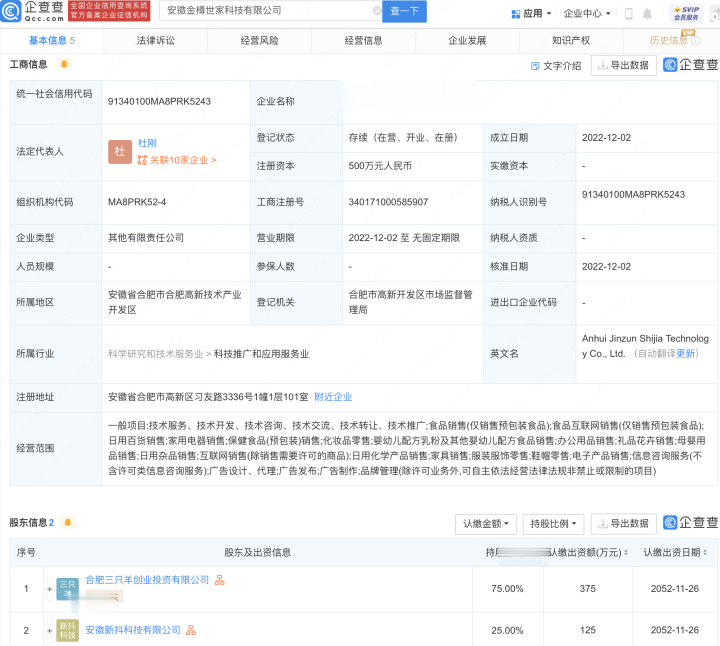Select 125 subscribed capital cell
The height and width of the screenshot is (646, 720).
click(587, 630)
